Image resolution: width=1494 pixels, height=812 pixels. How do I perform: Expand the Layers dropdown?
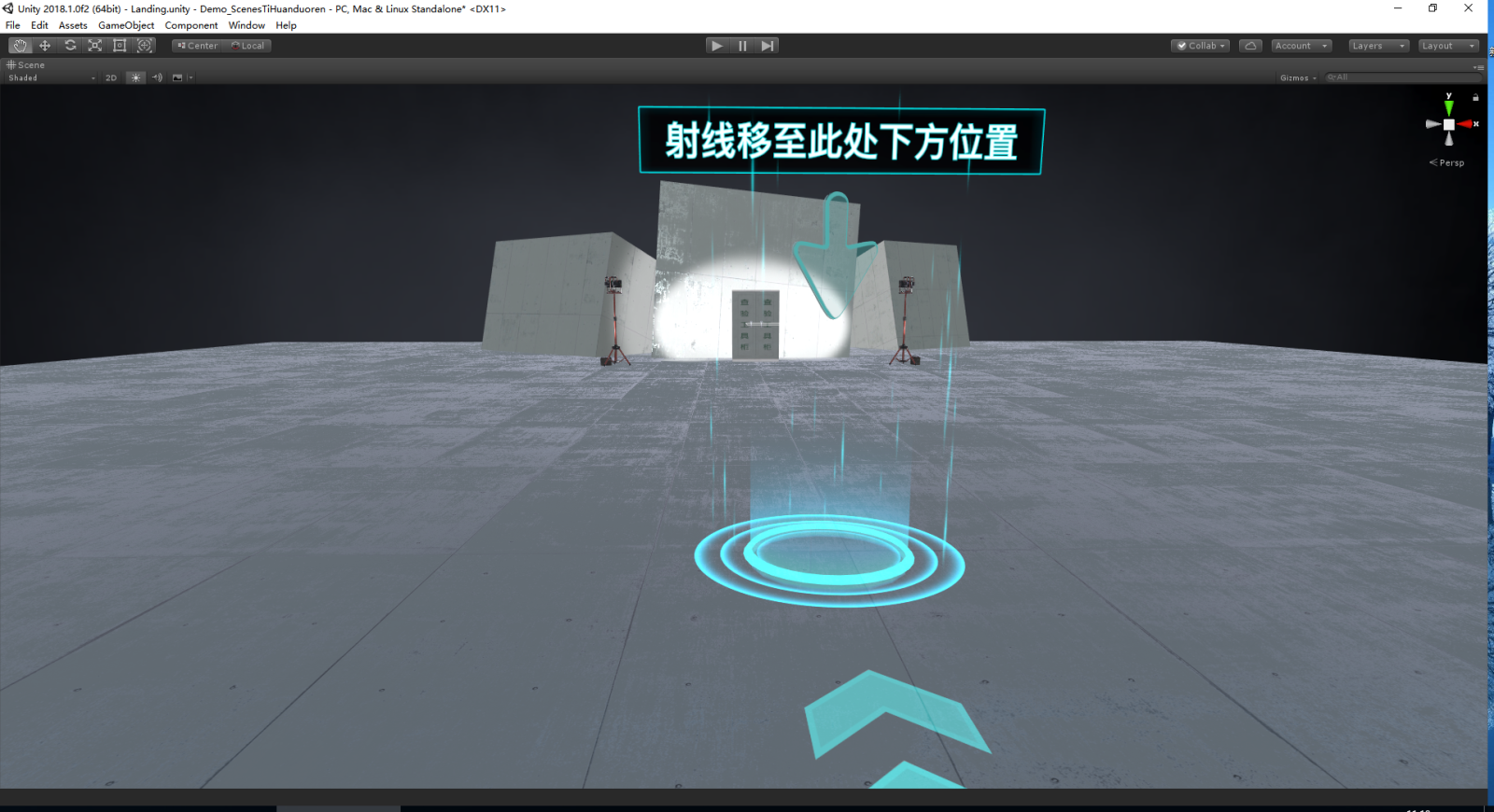1377,46
